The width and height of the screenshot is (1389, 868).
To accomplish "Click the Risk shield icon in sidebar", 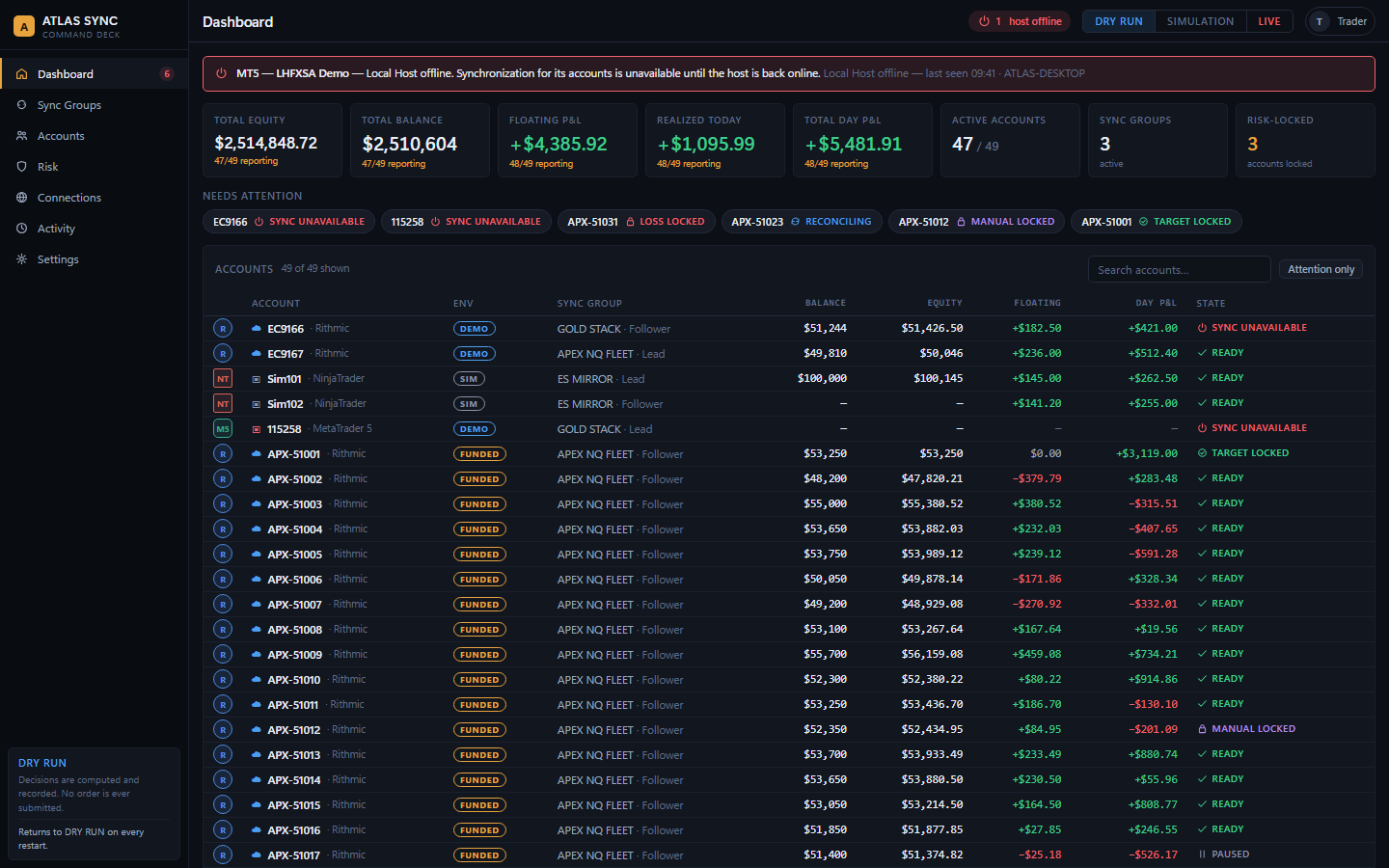I will [x=21, y=167].
